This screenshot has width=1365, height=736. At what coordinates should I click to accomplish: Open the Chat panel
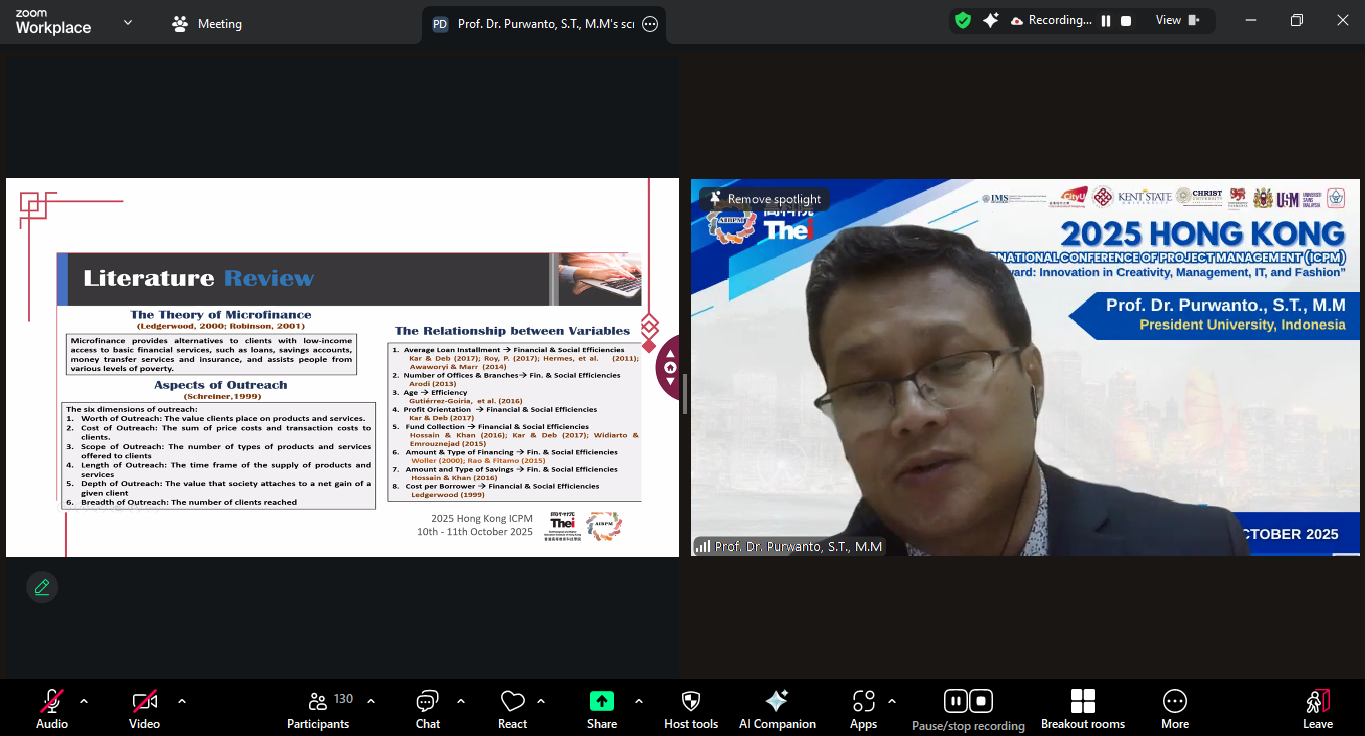pos(427,708)
